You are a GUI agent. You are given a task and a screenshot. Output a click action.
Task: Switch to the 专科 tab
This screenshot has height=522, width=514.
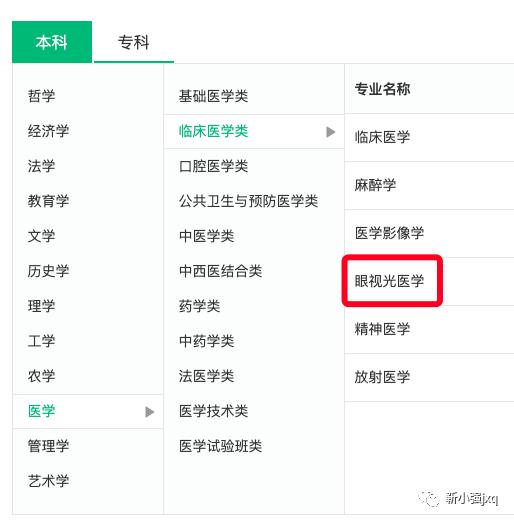pyautogui.click(x=134, y=42)
